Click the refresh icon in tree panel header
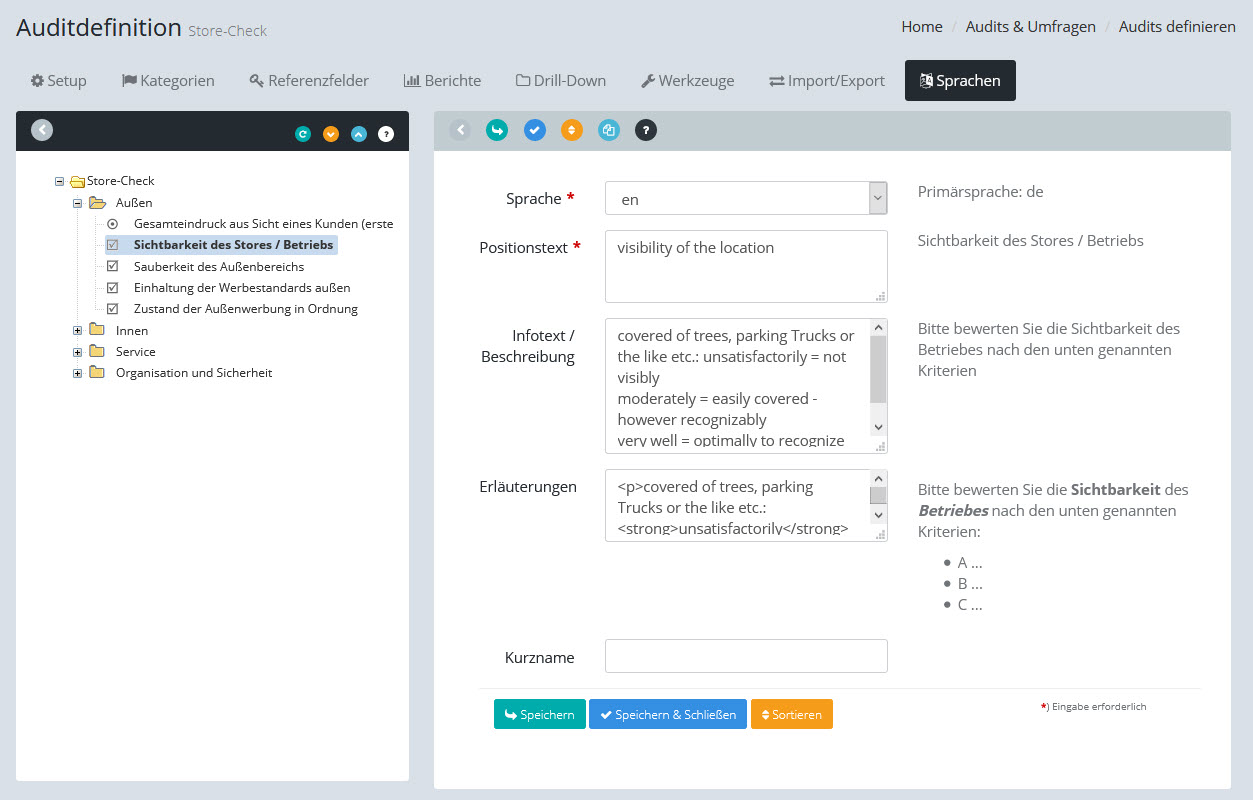Viewport: 1253px width, 800px height. click(303, 134)
